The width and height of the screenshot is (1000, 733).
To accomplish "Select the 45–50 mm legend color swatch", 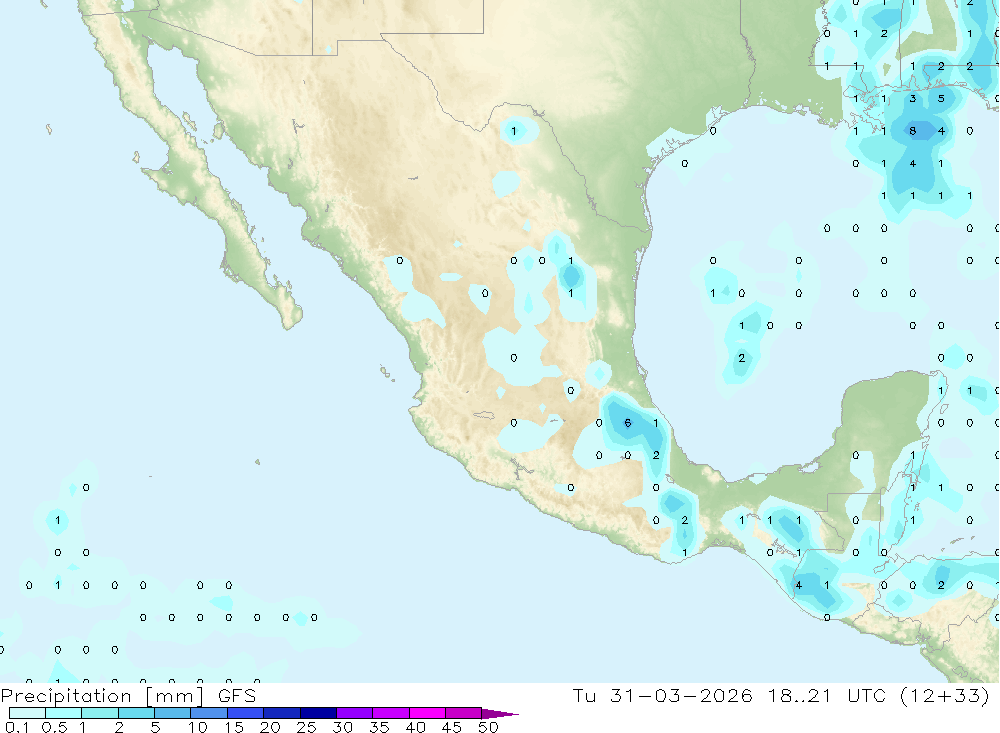I will (464, 713).
